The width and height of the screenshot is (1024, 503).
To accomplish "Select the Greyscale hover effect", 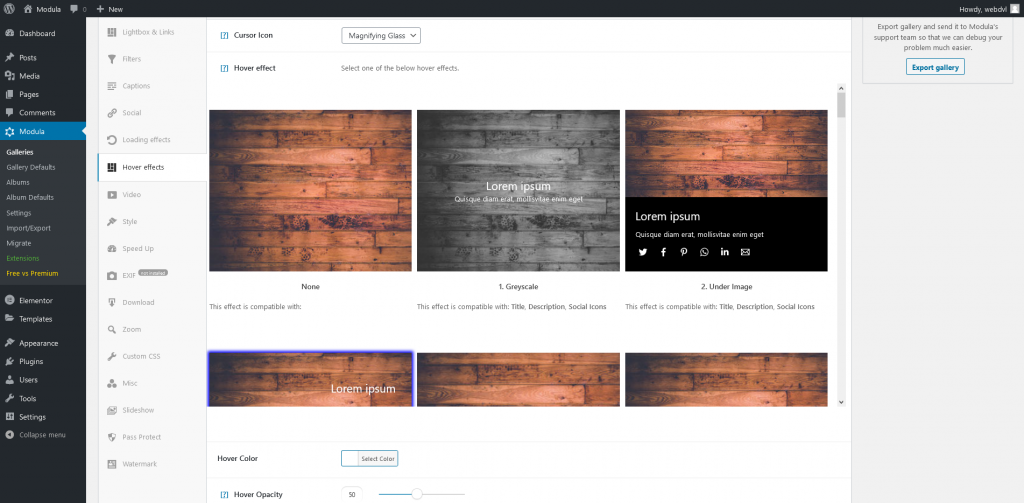I will coord(518,190).
